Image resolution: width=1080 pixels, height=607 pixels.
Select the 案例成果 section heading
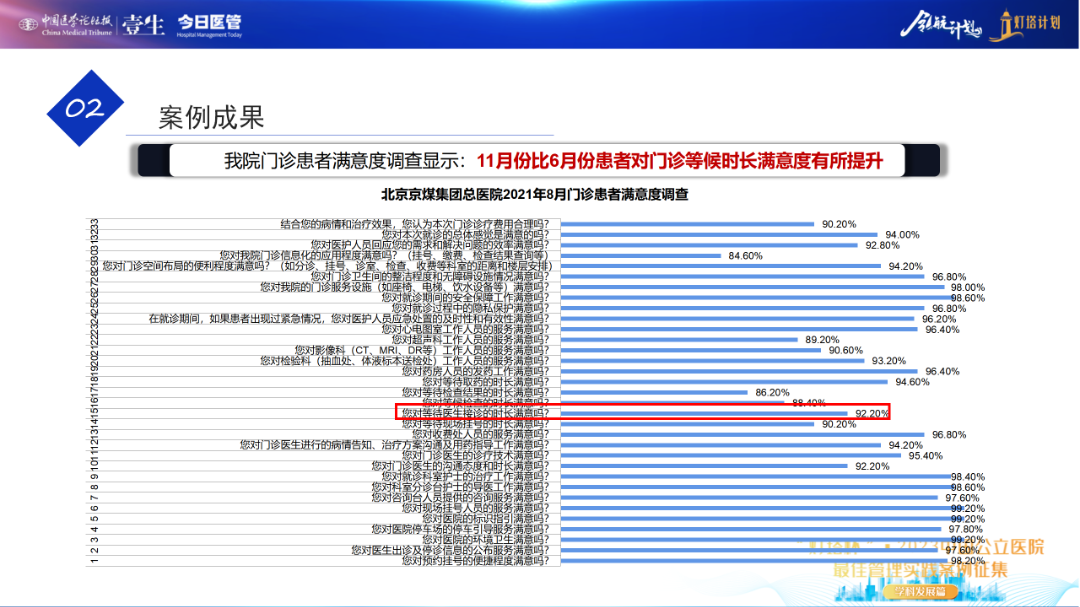211,117
